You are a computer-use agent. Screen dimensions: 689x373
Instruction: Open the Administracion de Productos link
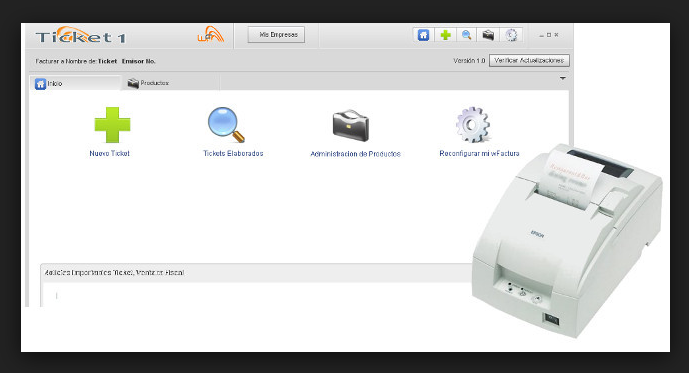pos(355,154)
